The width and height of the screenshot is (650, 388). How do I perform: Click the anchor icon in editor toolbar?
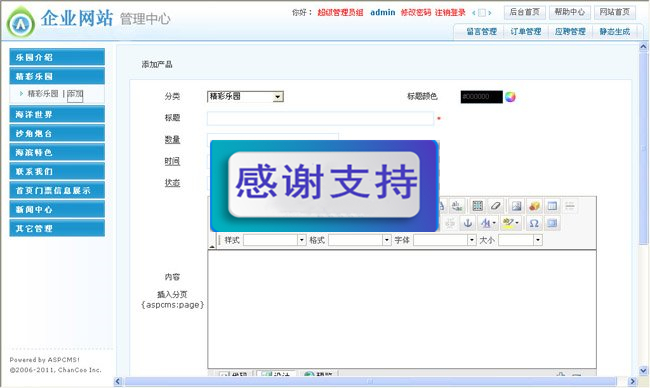tap(468, 223)
